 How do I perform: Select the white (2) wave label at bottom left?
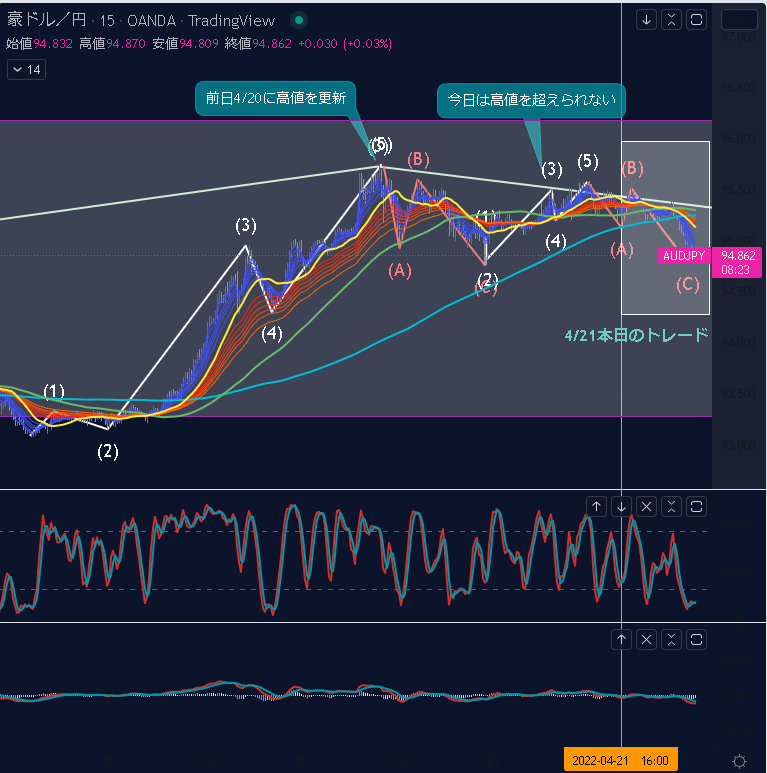coord(108,452)
